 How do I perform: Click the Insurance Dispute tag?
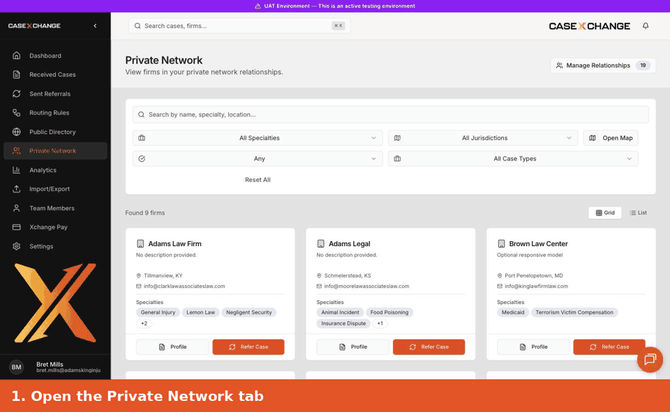(344, 324)
